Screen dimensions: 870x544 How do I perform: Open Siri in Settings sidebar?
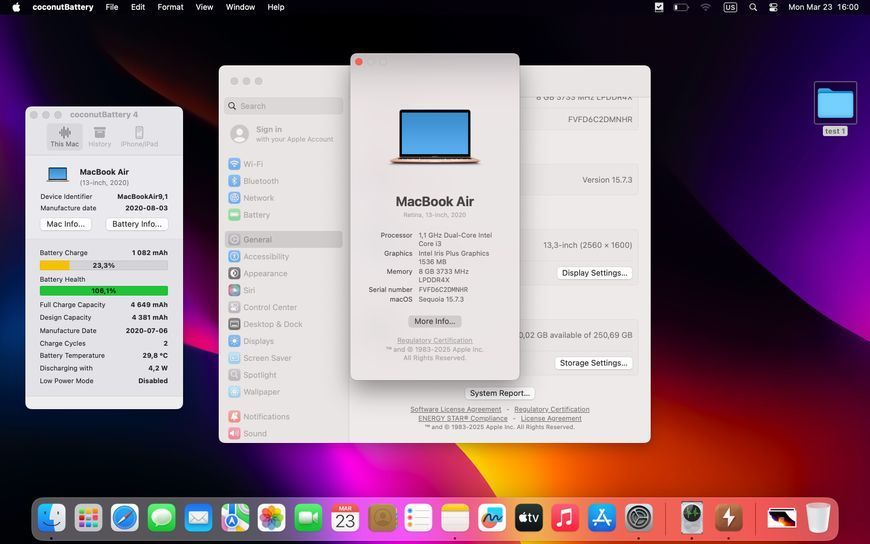284,290
